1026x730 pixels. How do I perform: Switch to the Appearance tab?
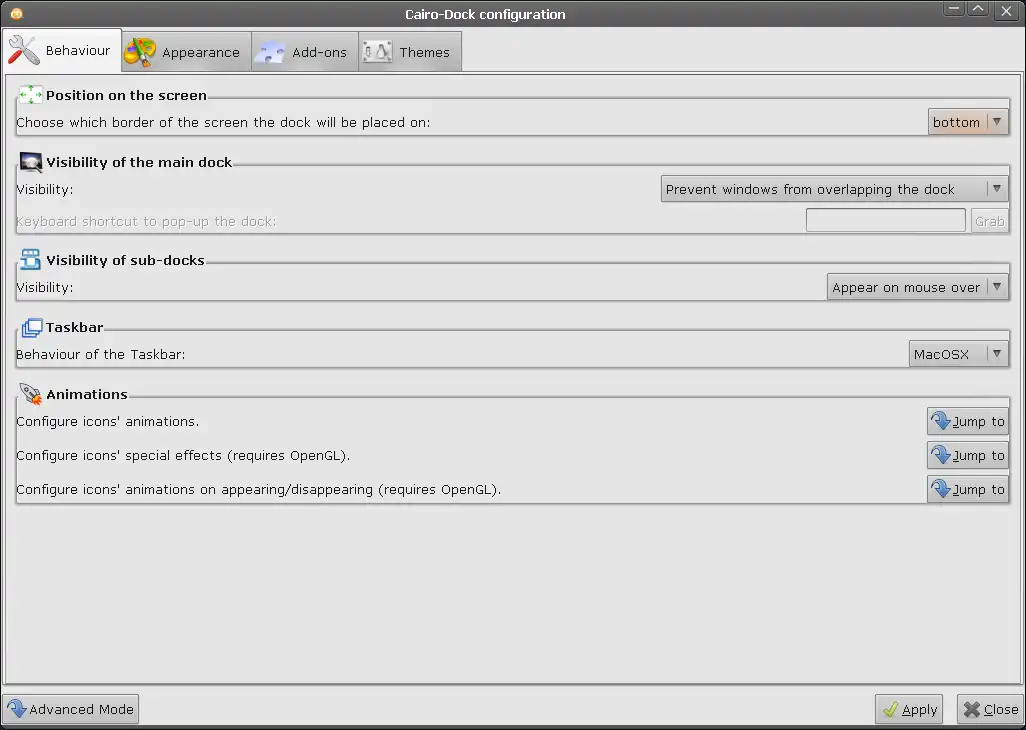(x=186, y=52)
